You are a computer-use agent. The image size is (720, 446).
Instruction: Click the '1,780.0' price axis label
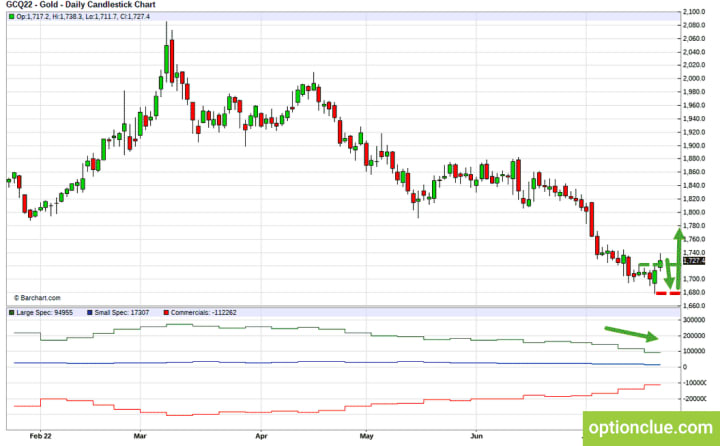[x=694, y=226]
